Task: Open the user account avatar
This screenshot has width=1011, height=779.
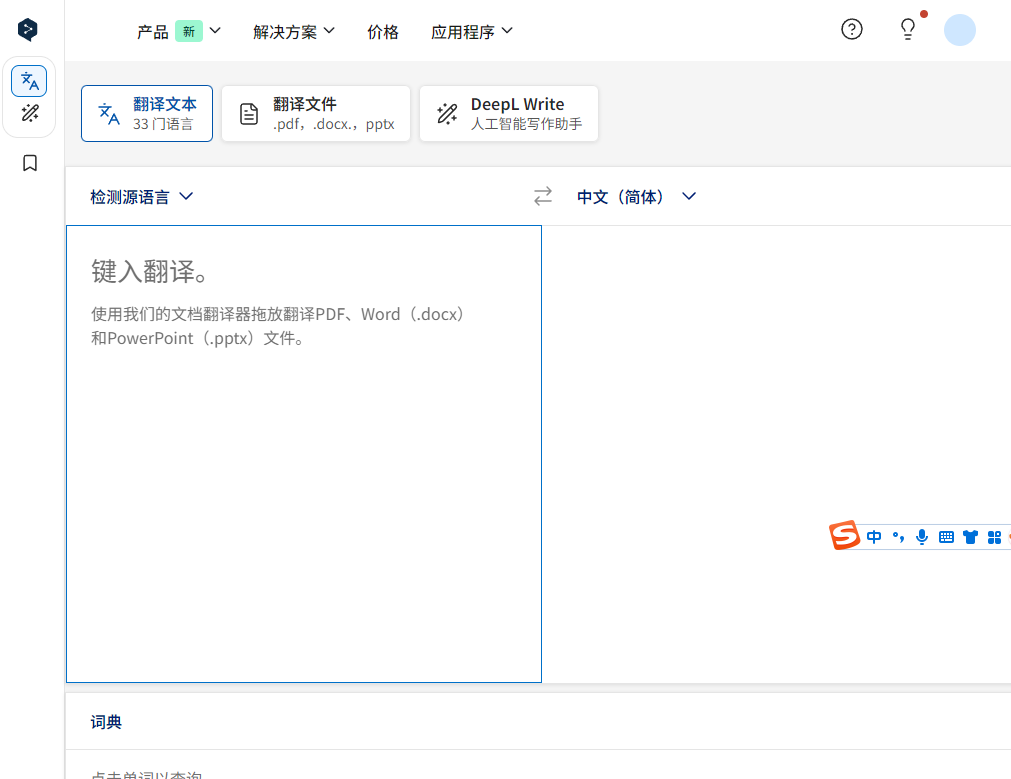Action: coord(959,30)
